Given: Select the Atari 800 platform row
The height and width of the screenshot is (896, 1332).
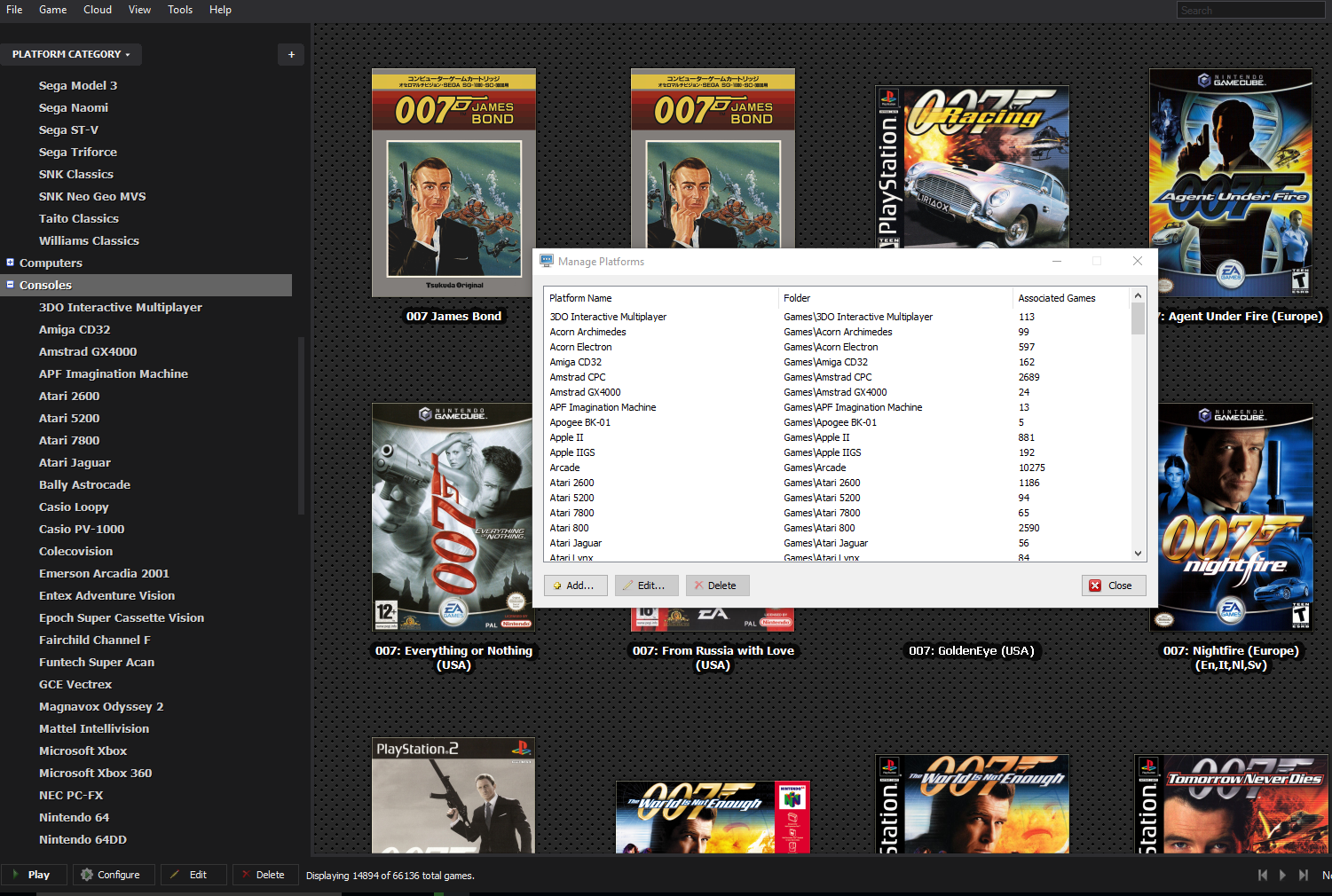Looking at the screenshot, I should pos(837,528).
